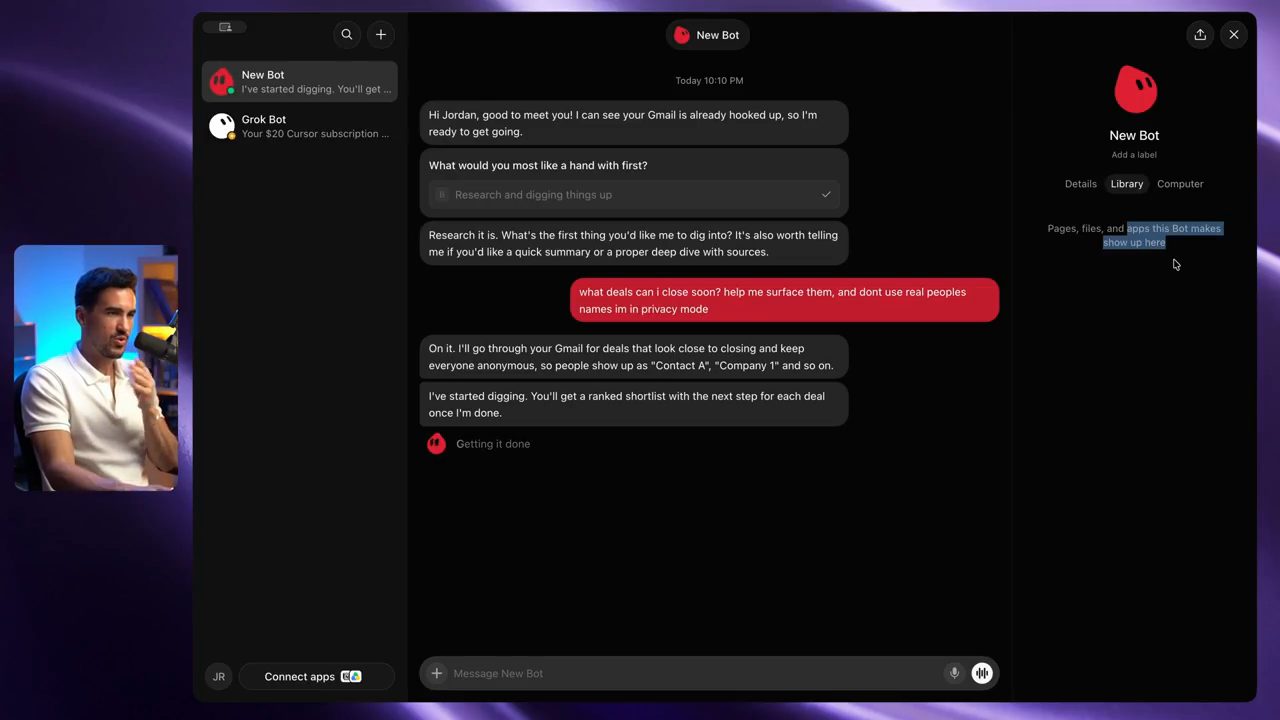Open the Computer tab

point(1180,184)
